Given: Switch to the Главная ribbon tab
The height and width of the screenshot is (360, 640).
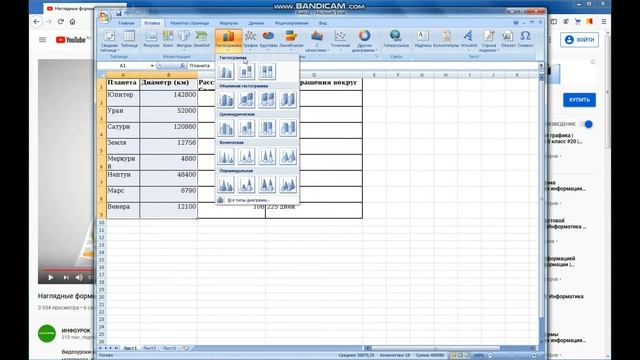Looking at the screenshot, I should click(126, 23).
